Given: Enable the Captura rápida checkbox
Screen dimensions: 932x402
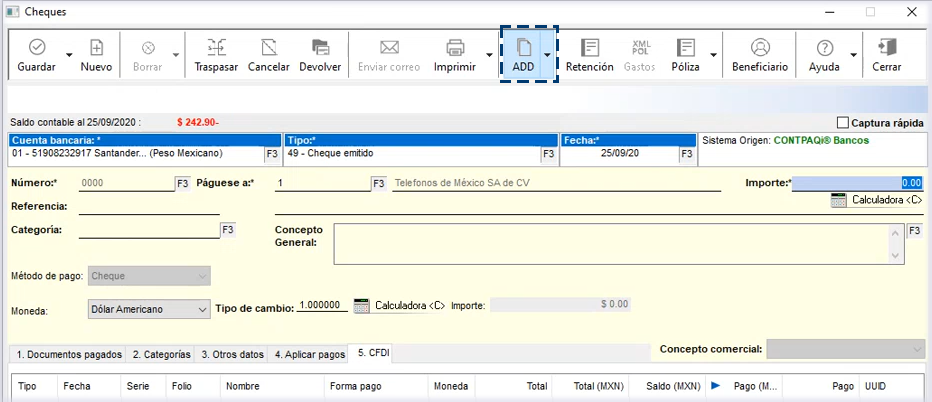Looking at the screenshot, I should [842, 123].
